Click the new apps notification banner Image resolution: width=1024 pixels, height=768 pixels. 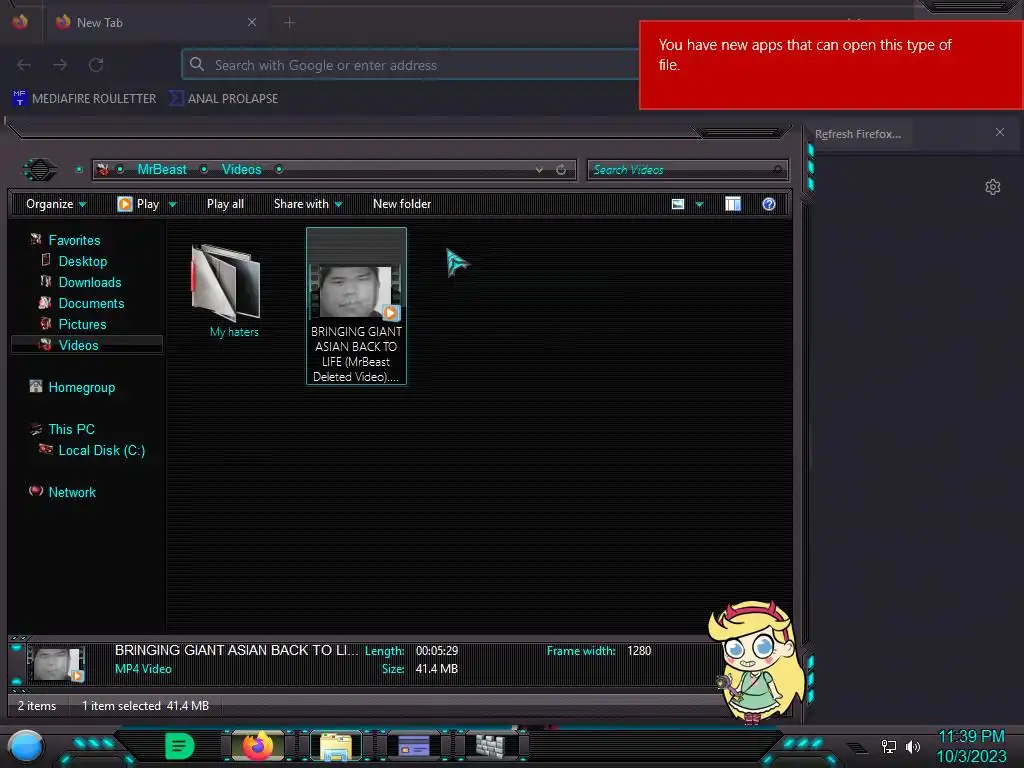tap(831, 65)
